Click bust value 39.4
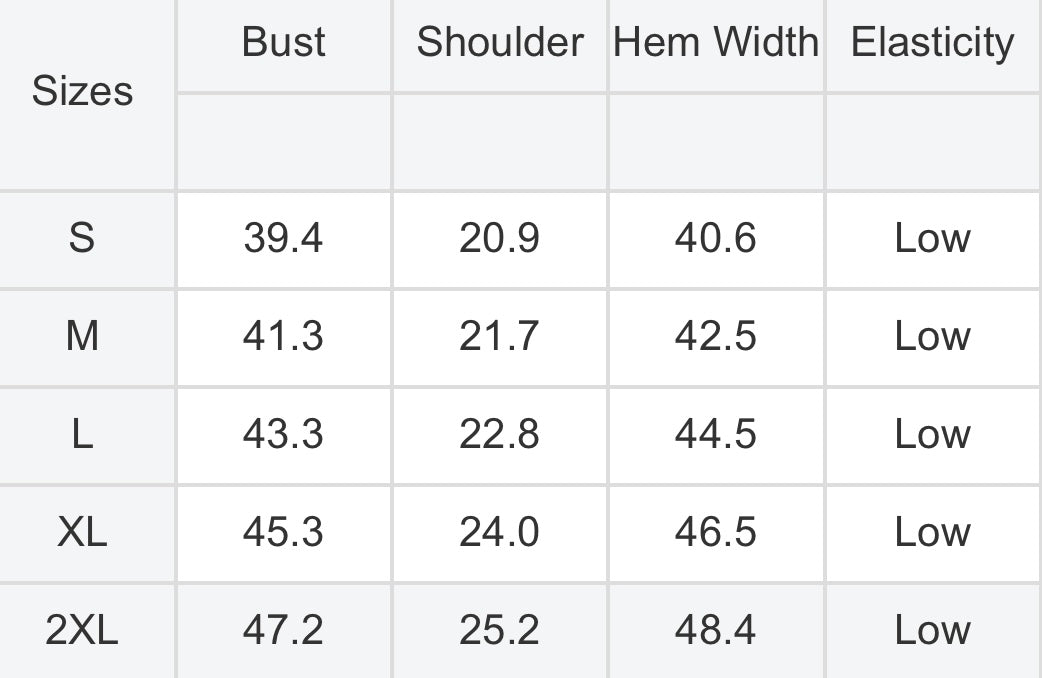Viewport: 1043px width, 678px height. [284, 238]
